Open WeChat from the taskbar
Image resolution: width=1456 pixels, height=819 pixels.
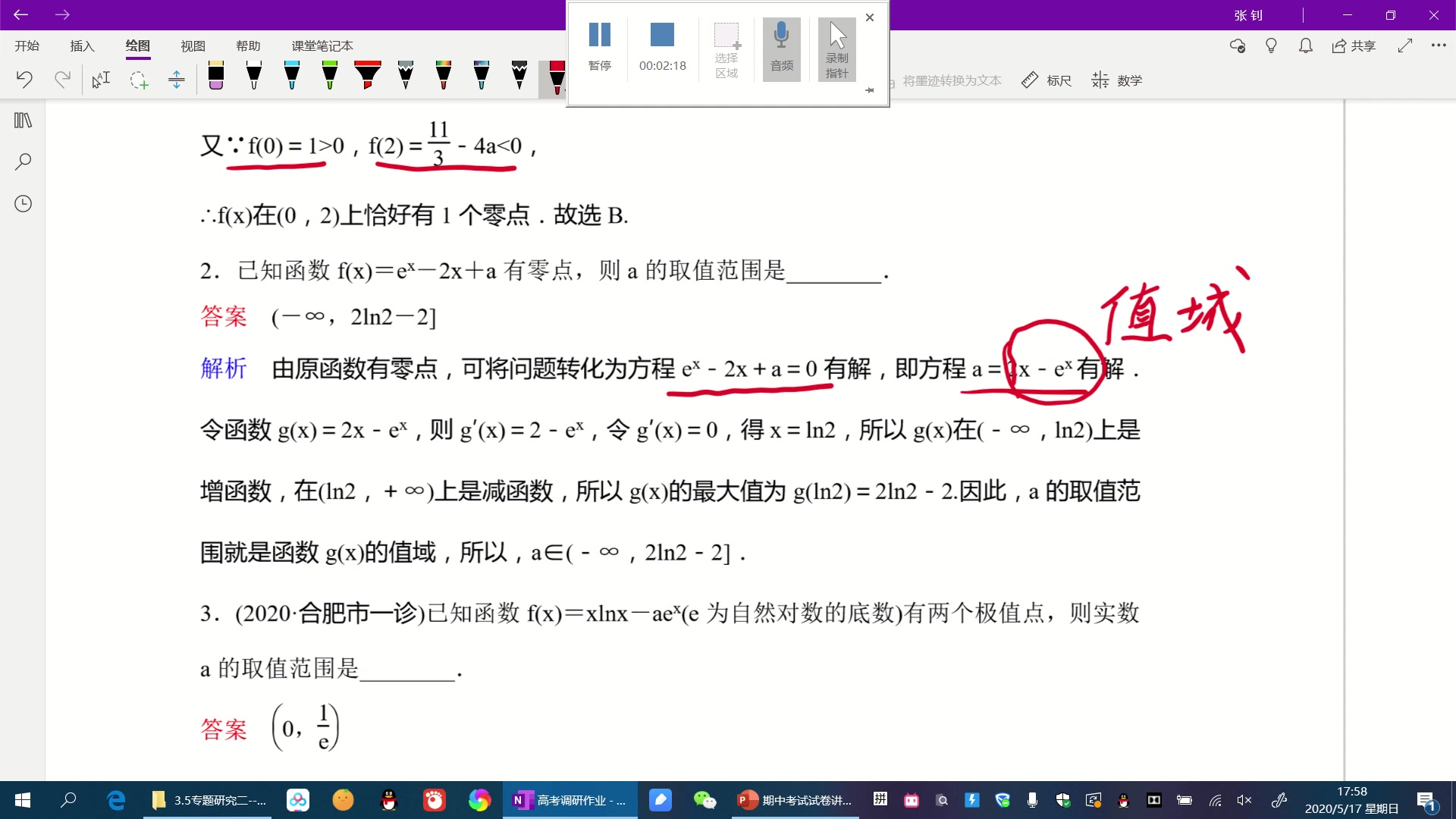[706, 800]
